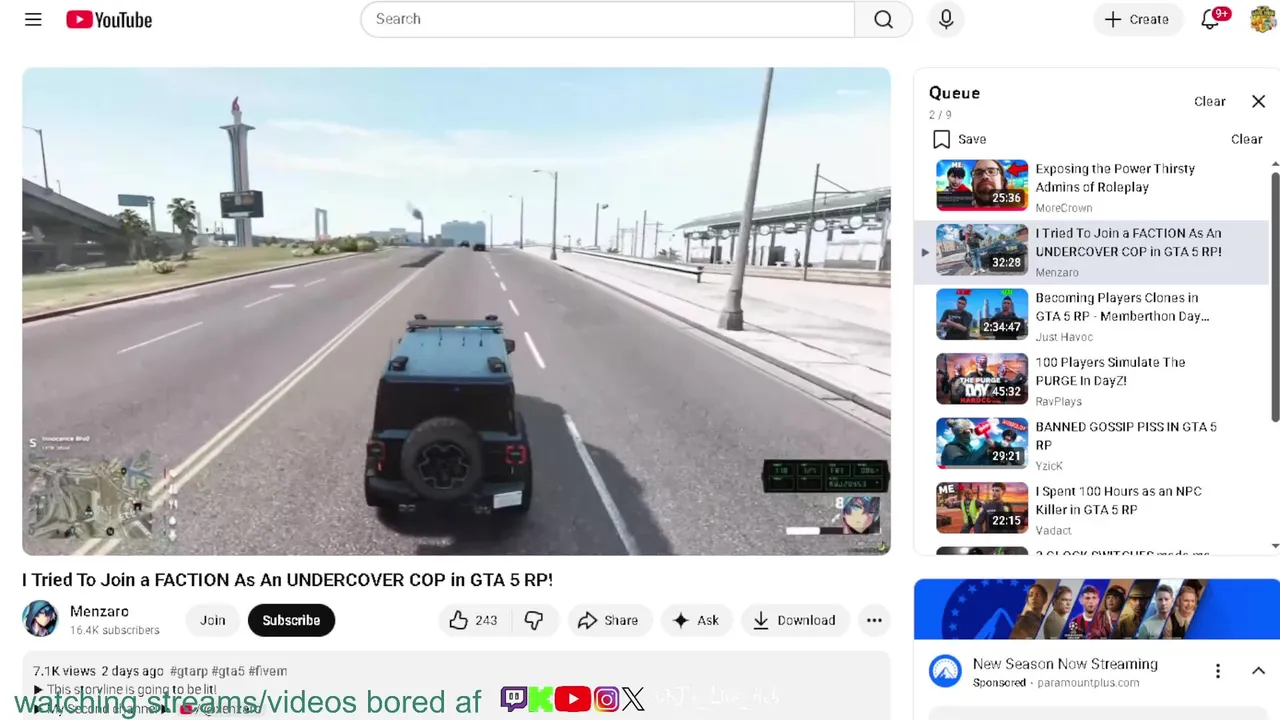The height and width of the screenshot is (720, 1280).
Task: Open the notifications bell
Action: coord(1211,19)
